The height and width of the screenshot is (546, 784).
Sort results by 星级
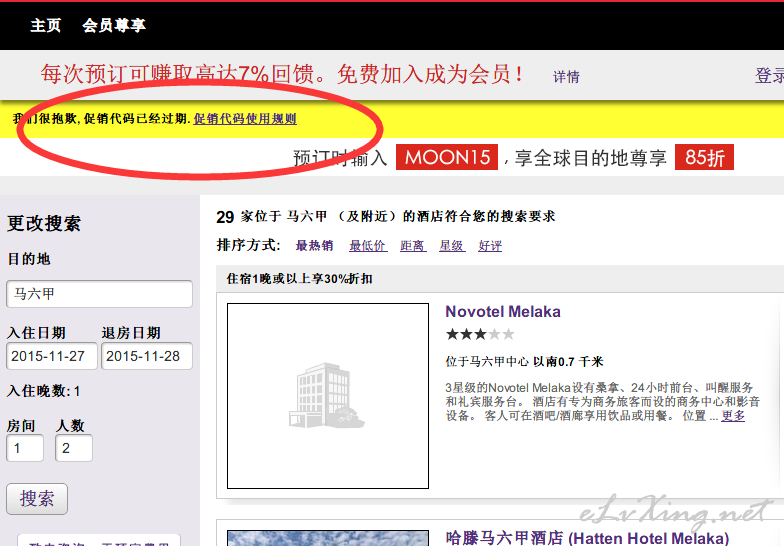451,246
